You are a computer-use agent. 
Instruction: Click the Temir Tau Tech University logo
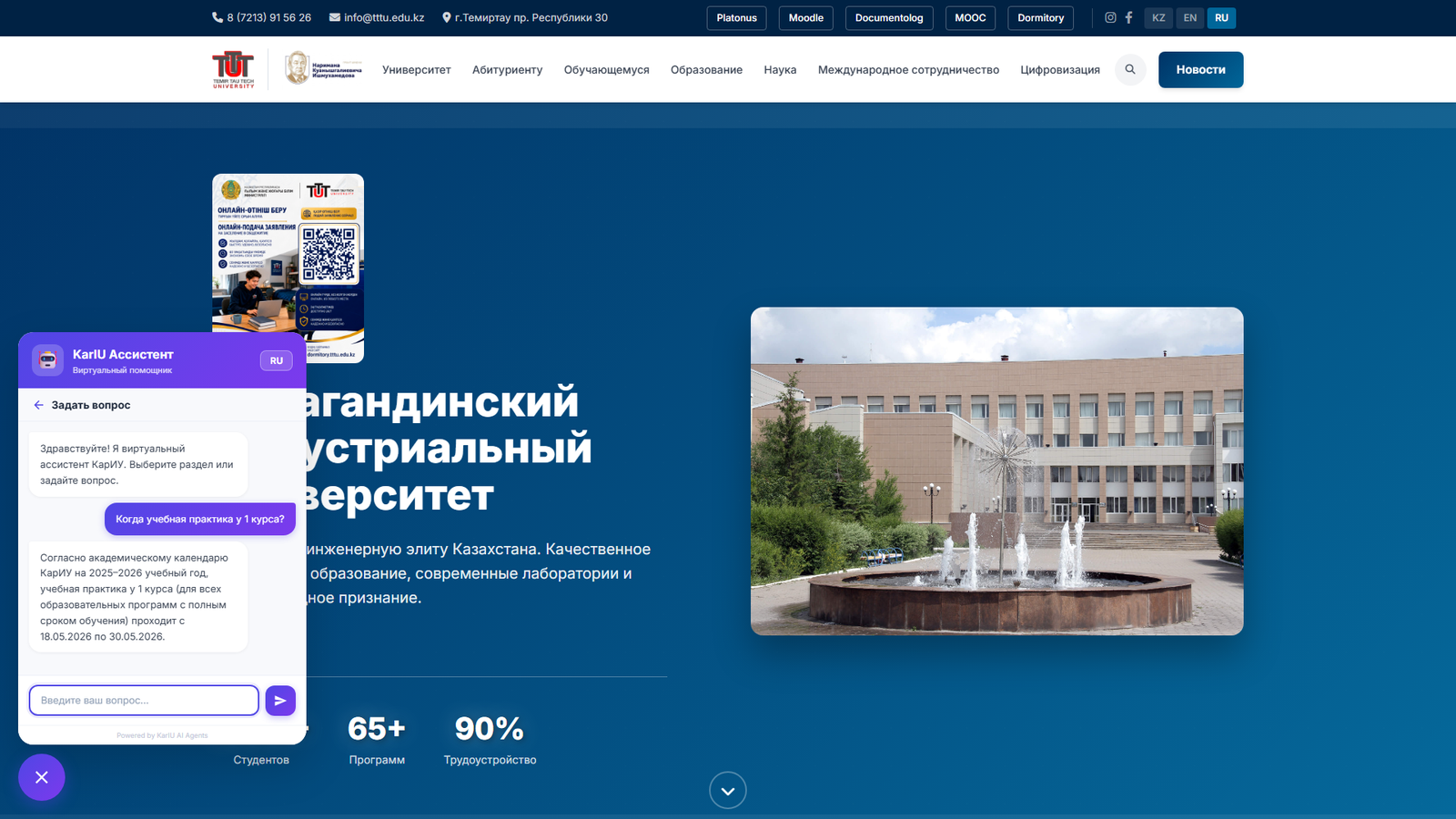click(234, 69)
